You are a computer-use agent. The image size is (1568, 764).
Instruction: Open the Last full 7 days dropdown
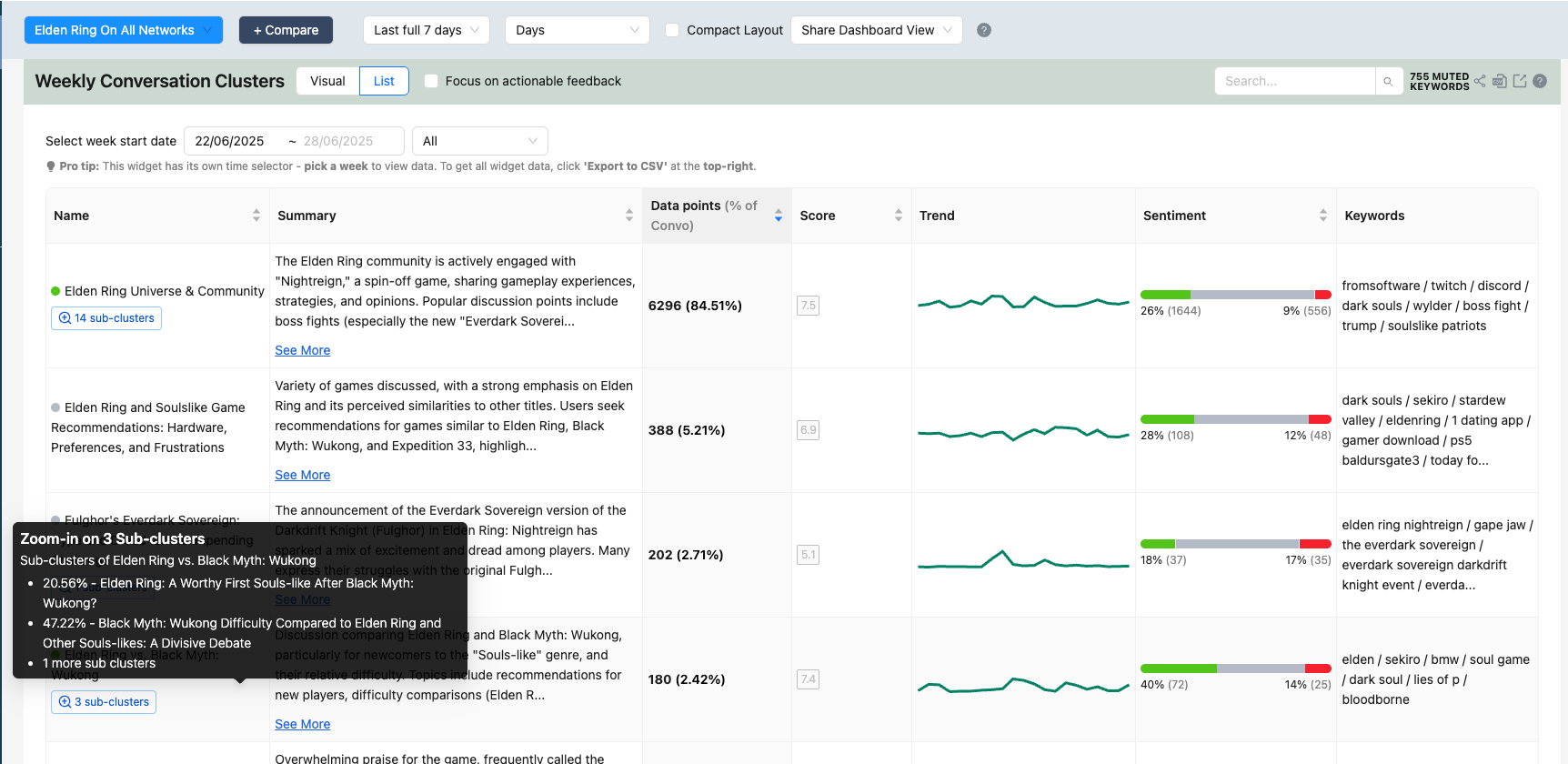[x=427, y=30]
